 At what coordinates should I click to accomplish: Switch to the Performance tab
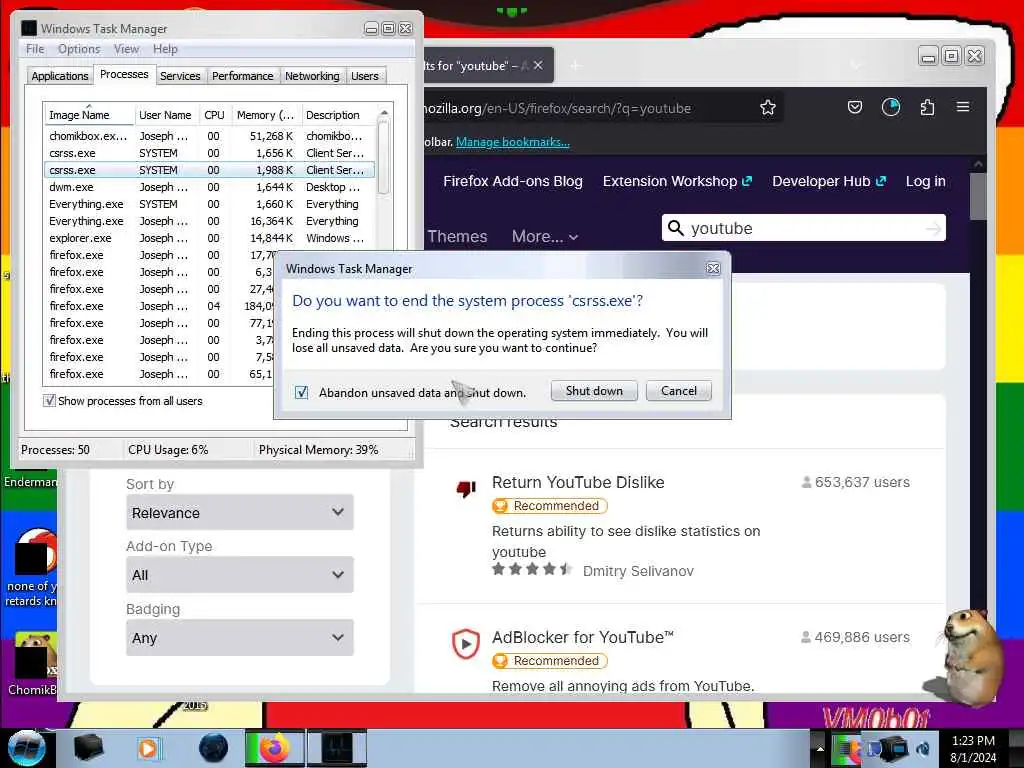pos(242,76)
